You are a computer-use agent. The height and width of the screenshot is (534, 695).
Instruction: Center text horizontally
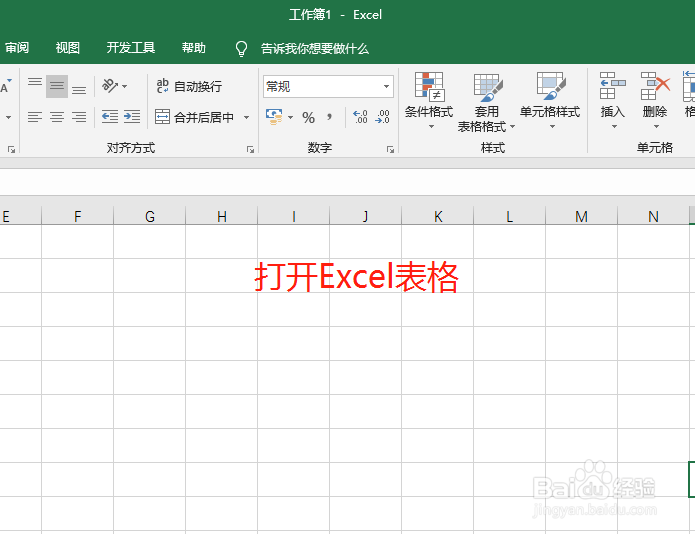57,117
